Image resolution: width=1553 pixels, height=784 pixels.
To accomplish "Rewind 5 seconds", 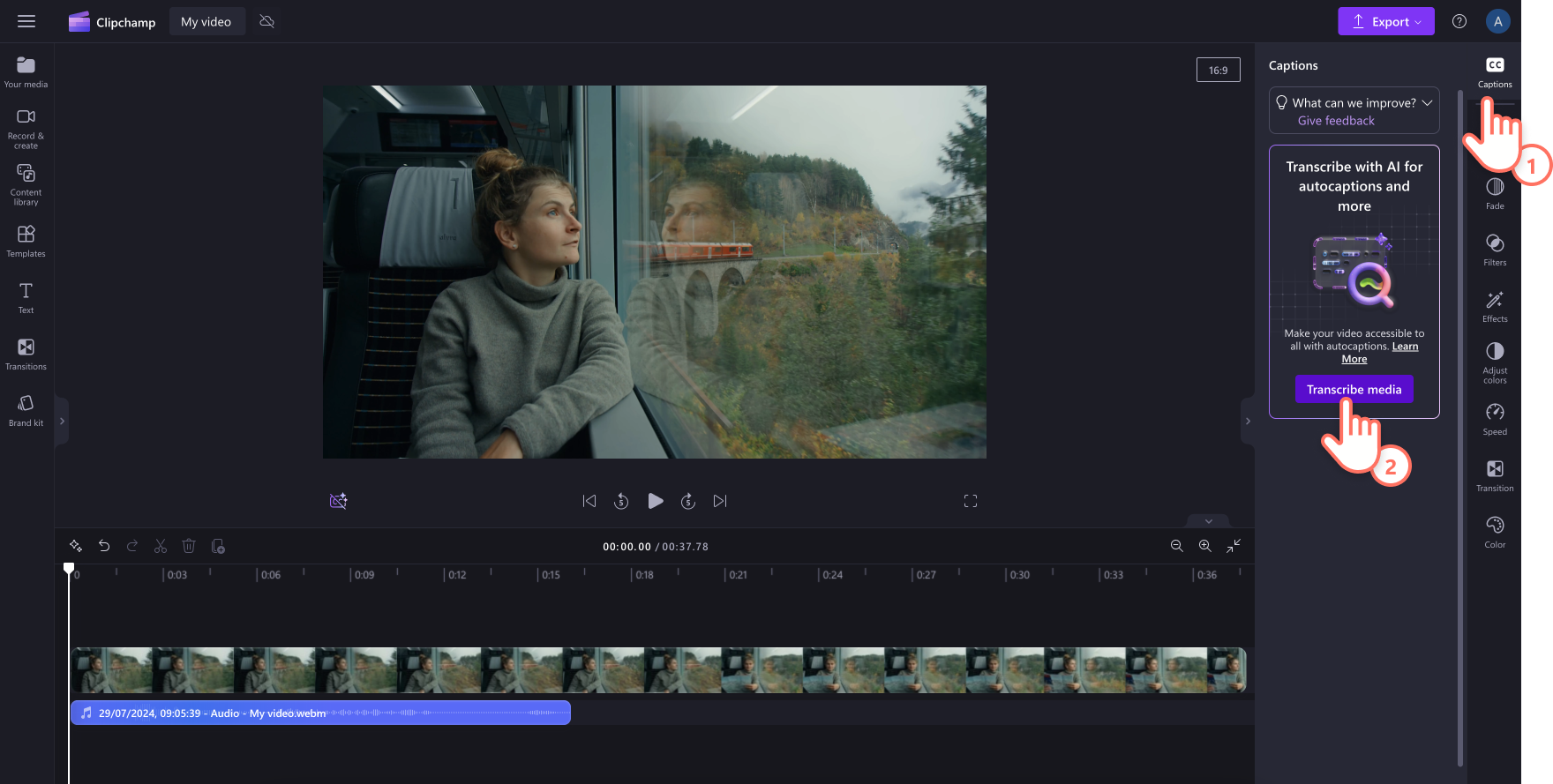I will tap(621, 501).
